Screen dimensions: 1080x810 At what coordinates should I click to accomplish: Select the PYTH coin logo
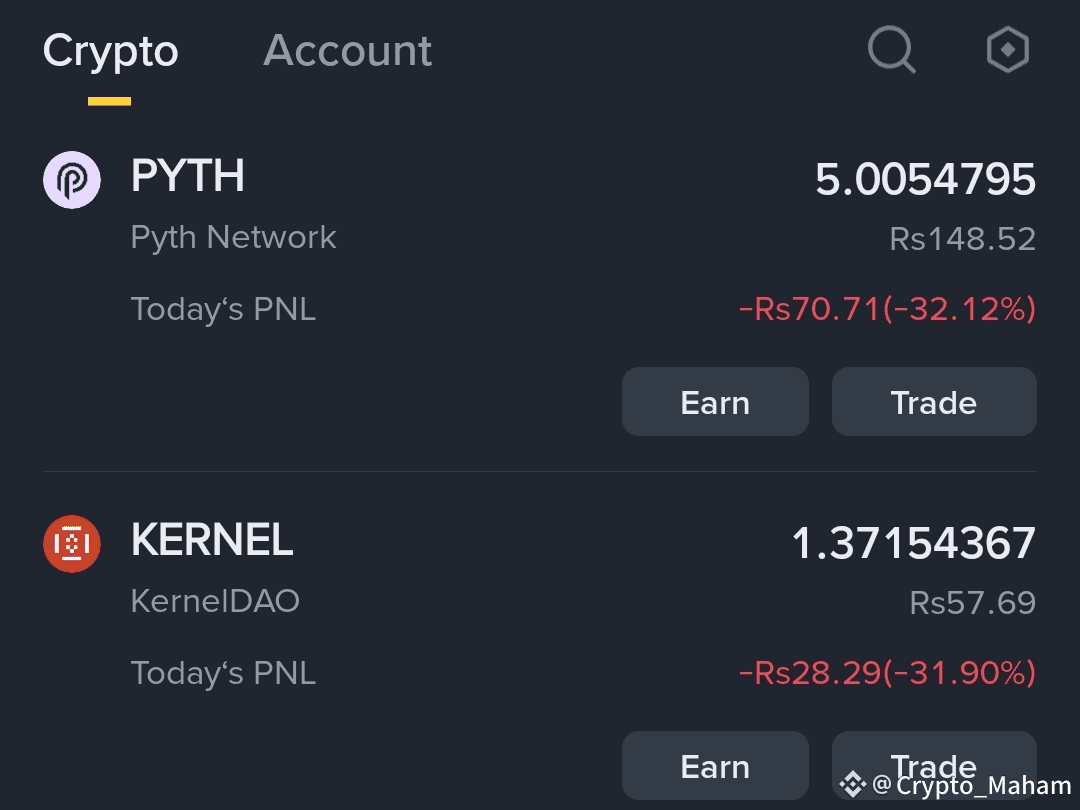coord(72,180)
